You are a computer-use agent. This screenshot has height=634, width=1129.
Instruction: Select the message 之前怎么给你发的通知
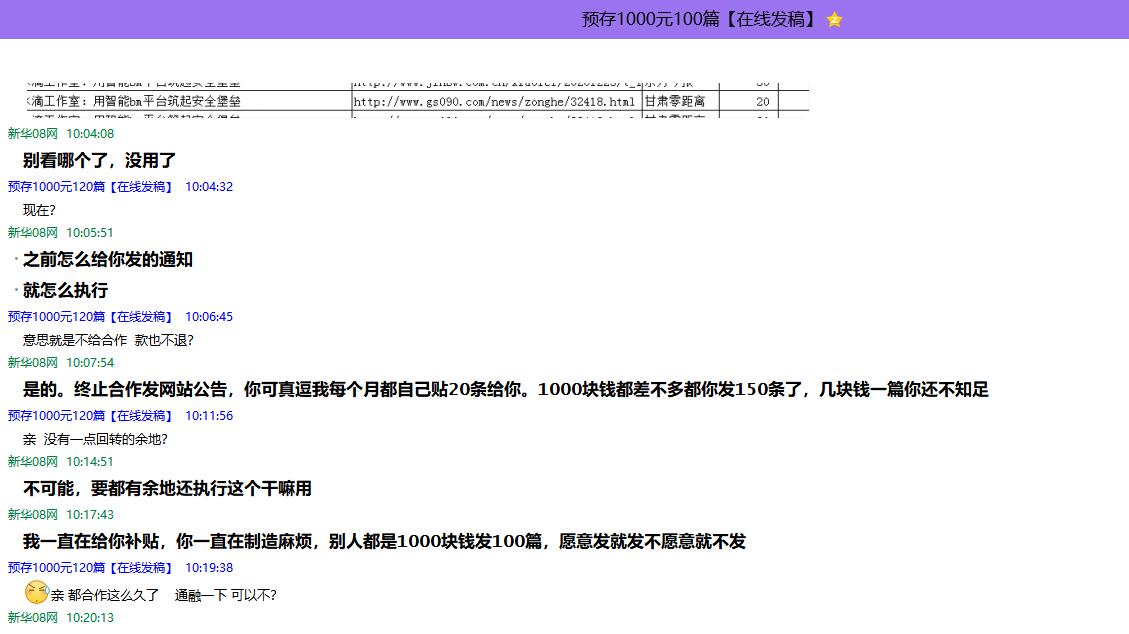(x=108, y=259)
